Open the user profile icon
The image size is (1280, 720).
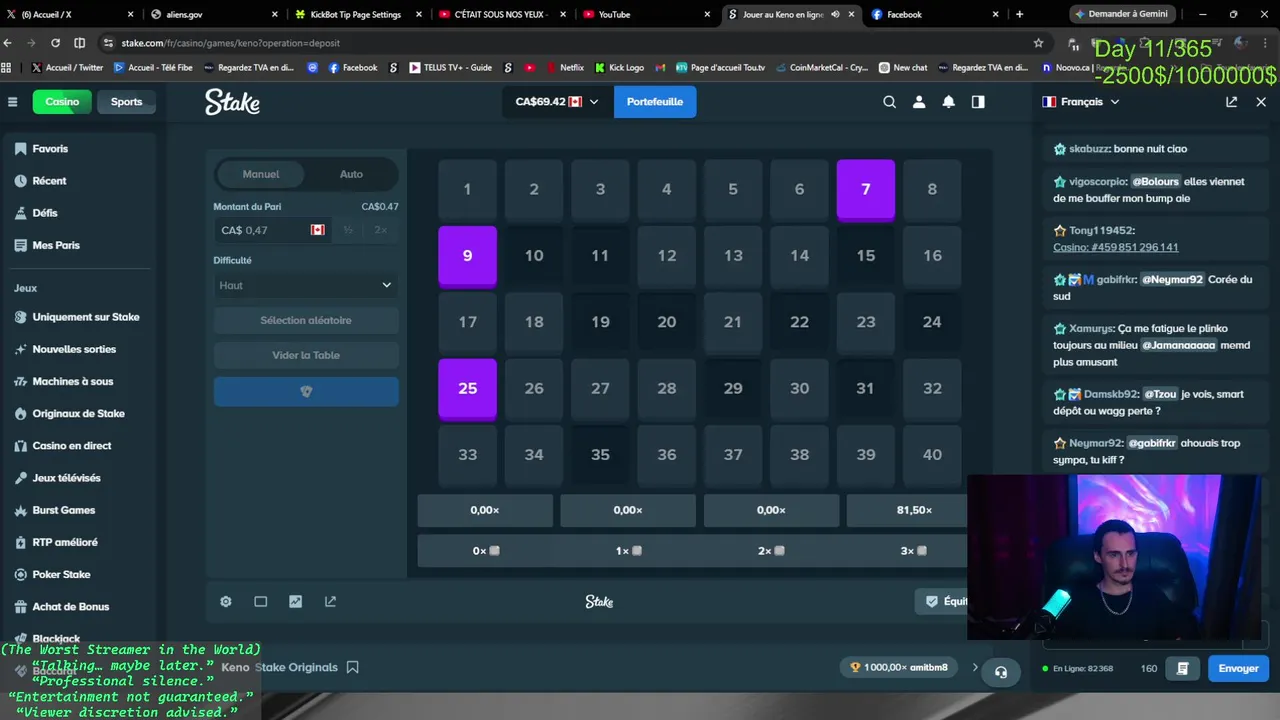(919, 102)
